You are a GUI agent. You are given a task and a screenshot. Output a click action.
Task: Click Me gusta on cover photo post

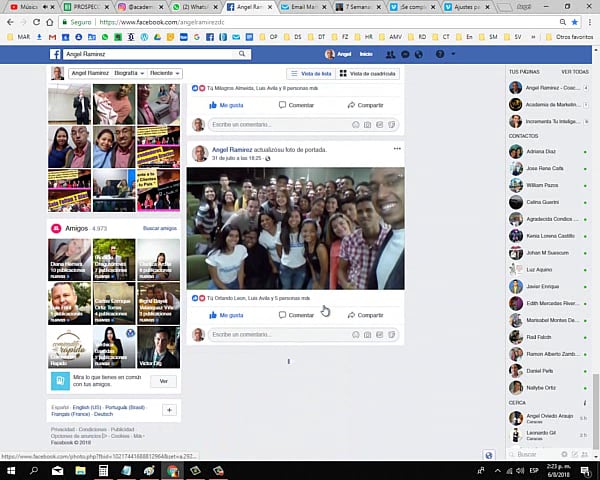(226, 315)
